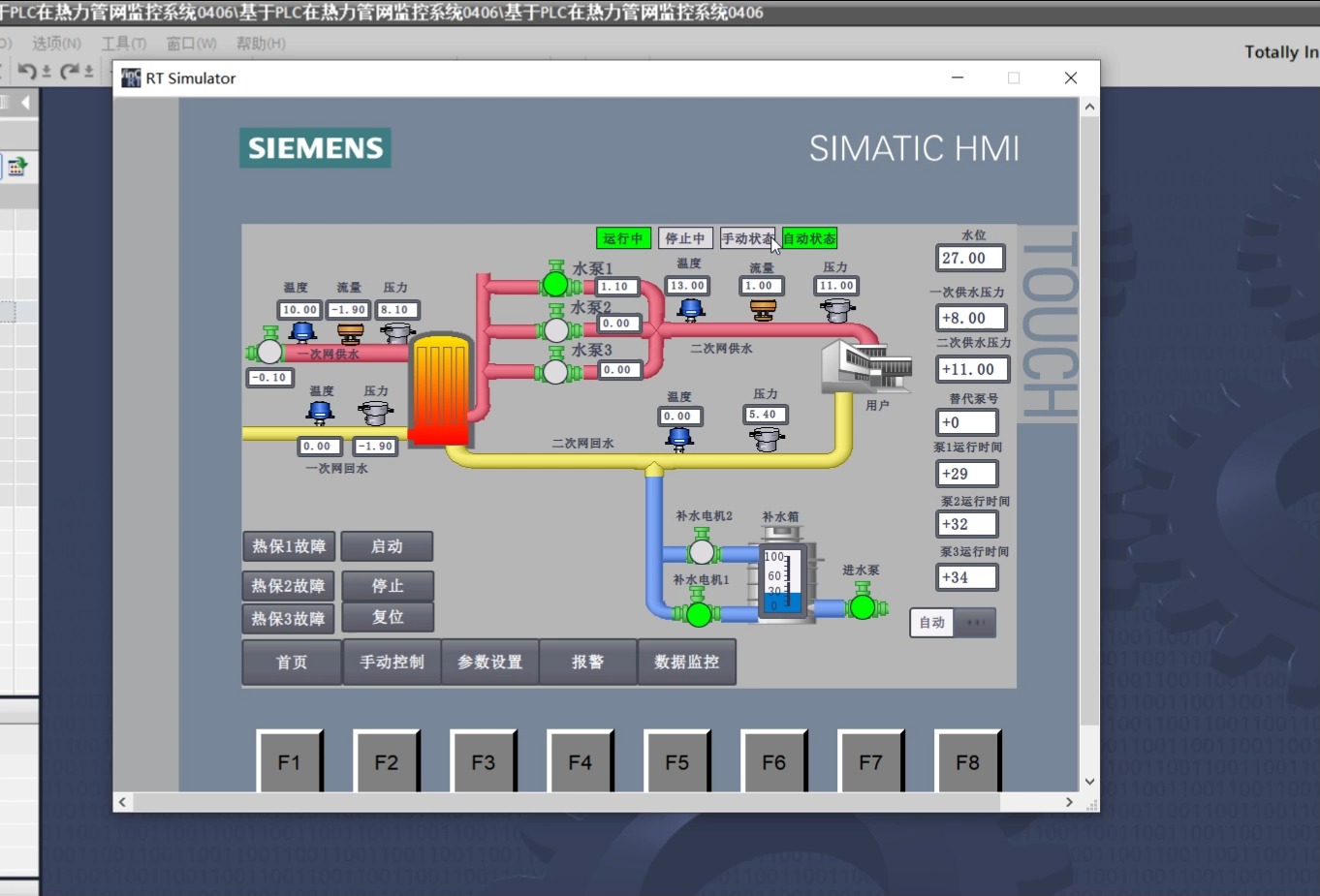
Task: Click the 复位 reset button
Action: click(388, 617)
